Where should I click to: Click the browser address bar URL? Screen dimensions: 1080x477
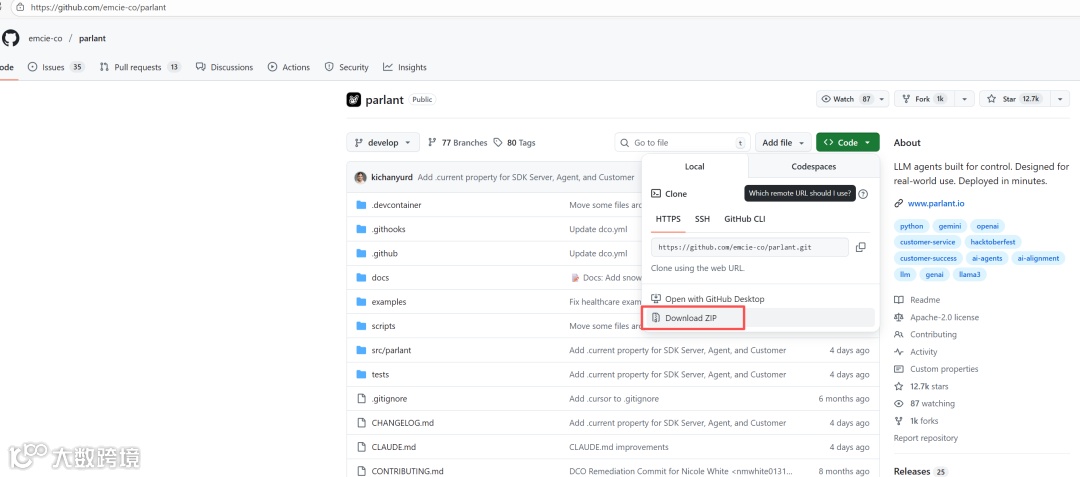[x=98, y=8]
